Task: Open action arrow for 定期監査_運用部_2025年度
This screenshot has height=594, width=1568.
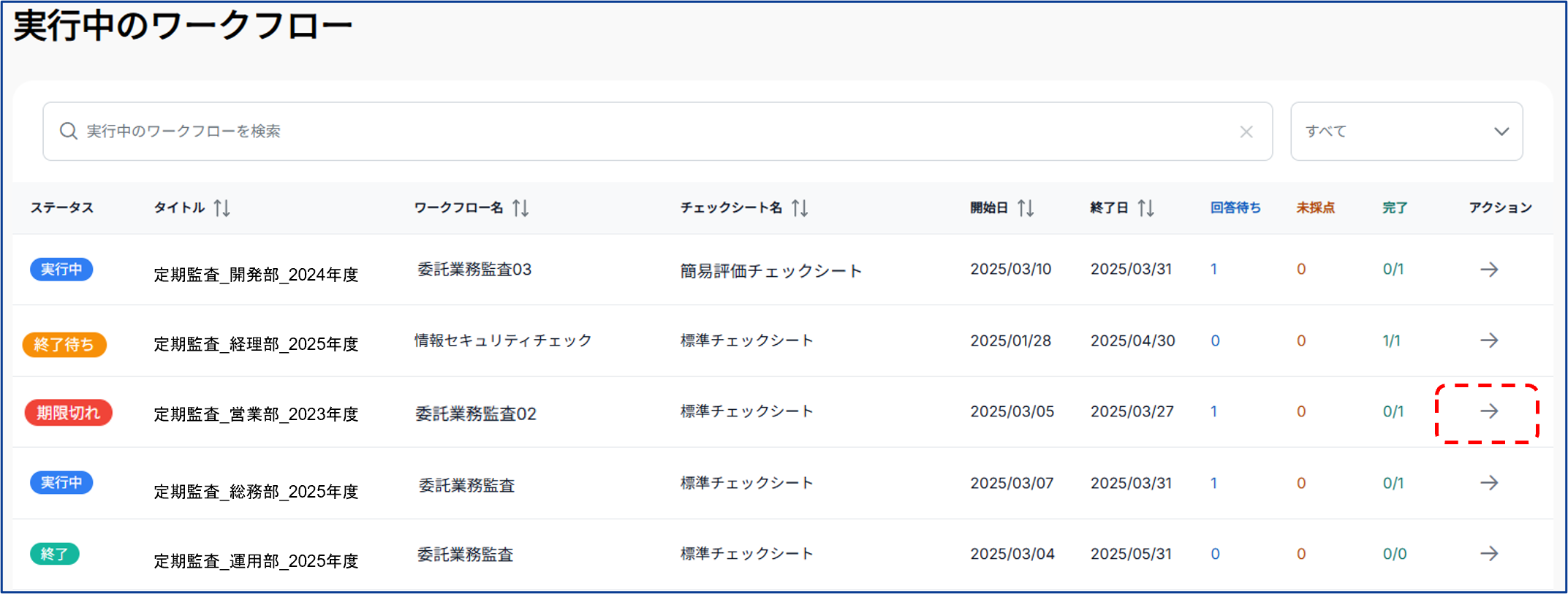Action: 1489,554
